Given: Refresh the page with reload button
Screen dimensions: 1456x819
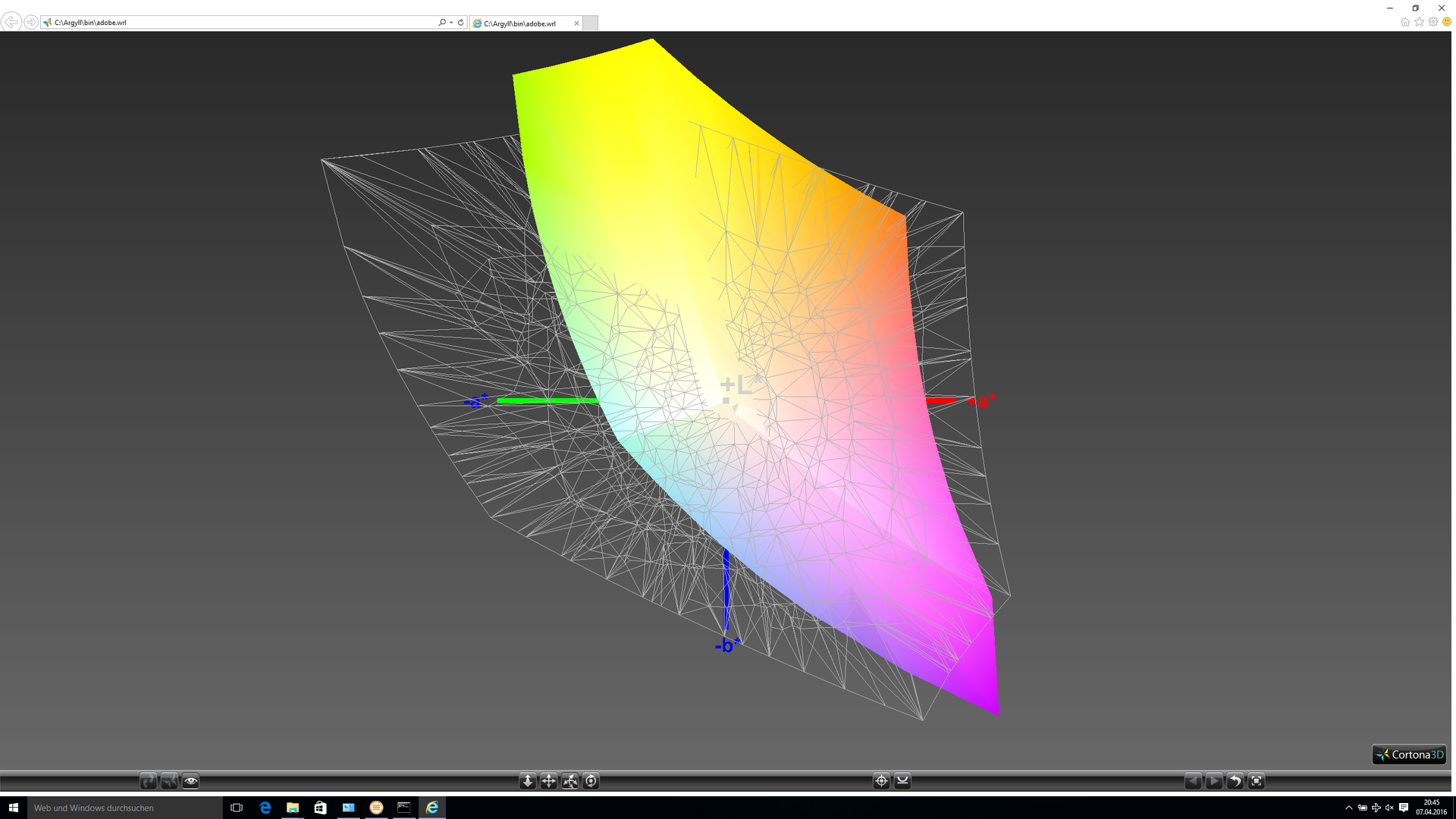Looking at the screenshot, I should click(x=460, y=23).
